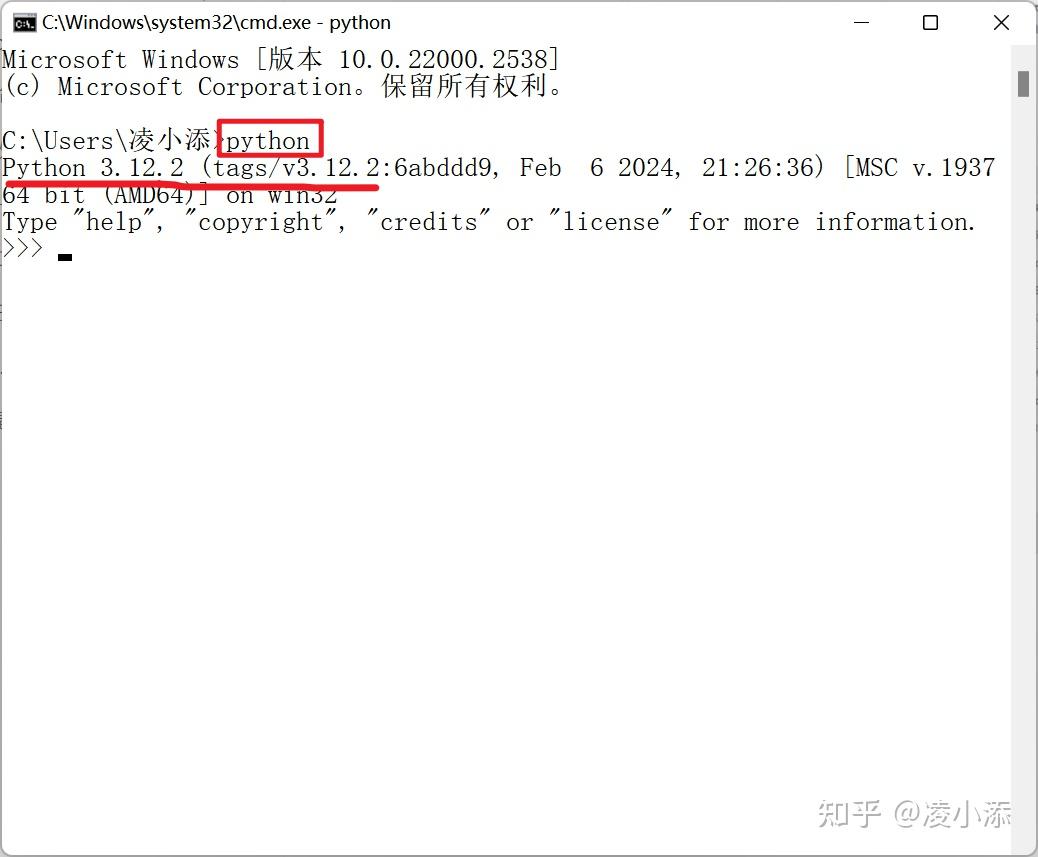Screen dimensions: 1038x857
Task: Click the word "license" in the console
Action: point(610,222)
